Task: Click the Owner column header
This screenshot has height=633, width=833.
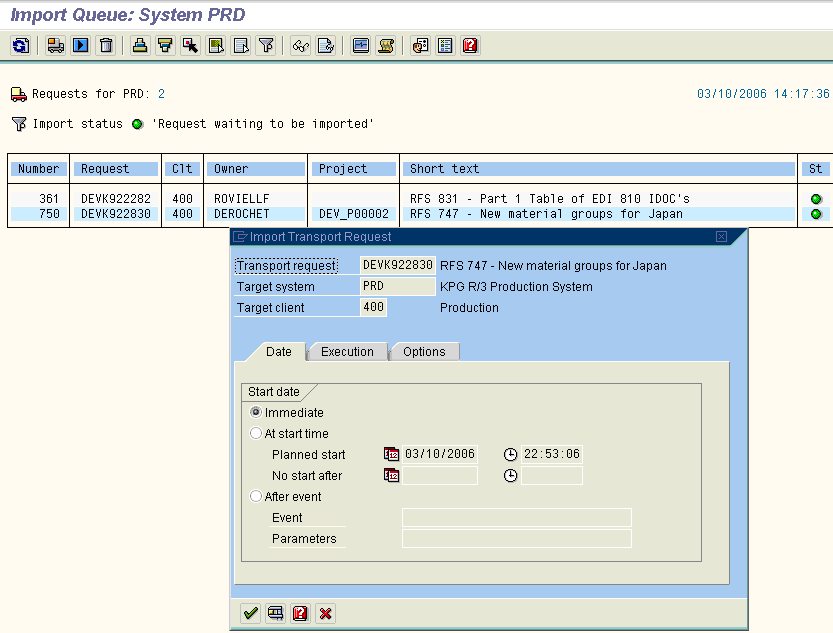Action: point(256,169)
